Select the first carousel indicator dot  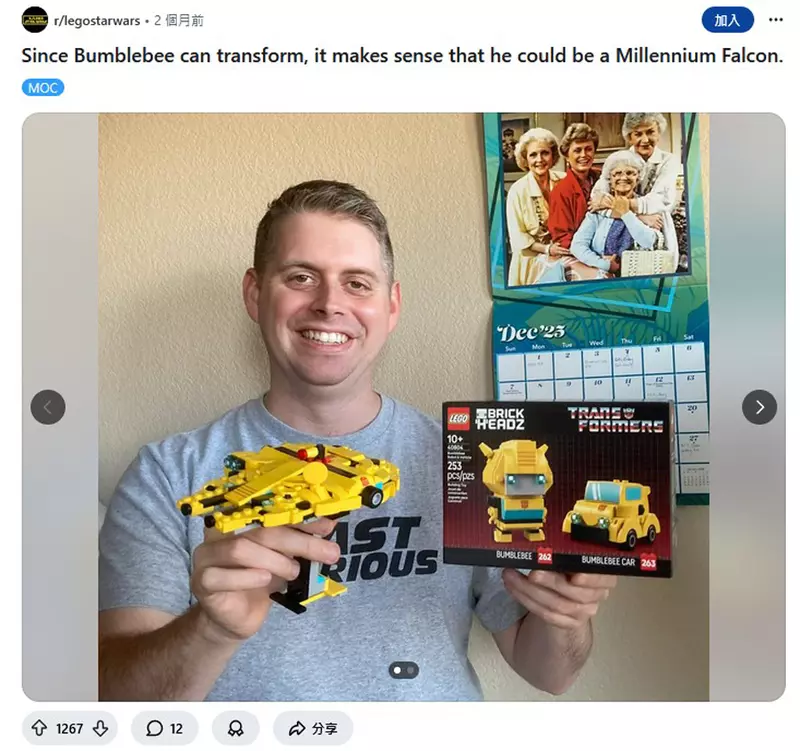(397, 670)
